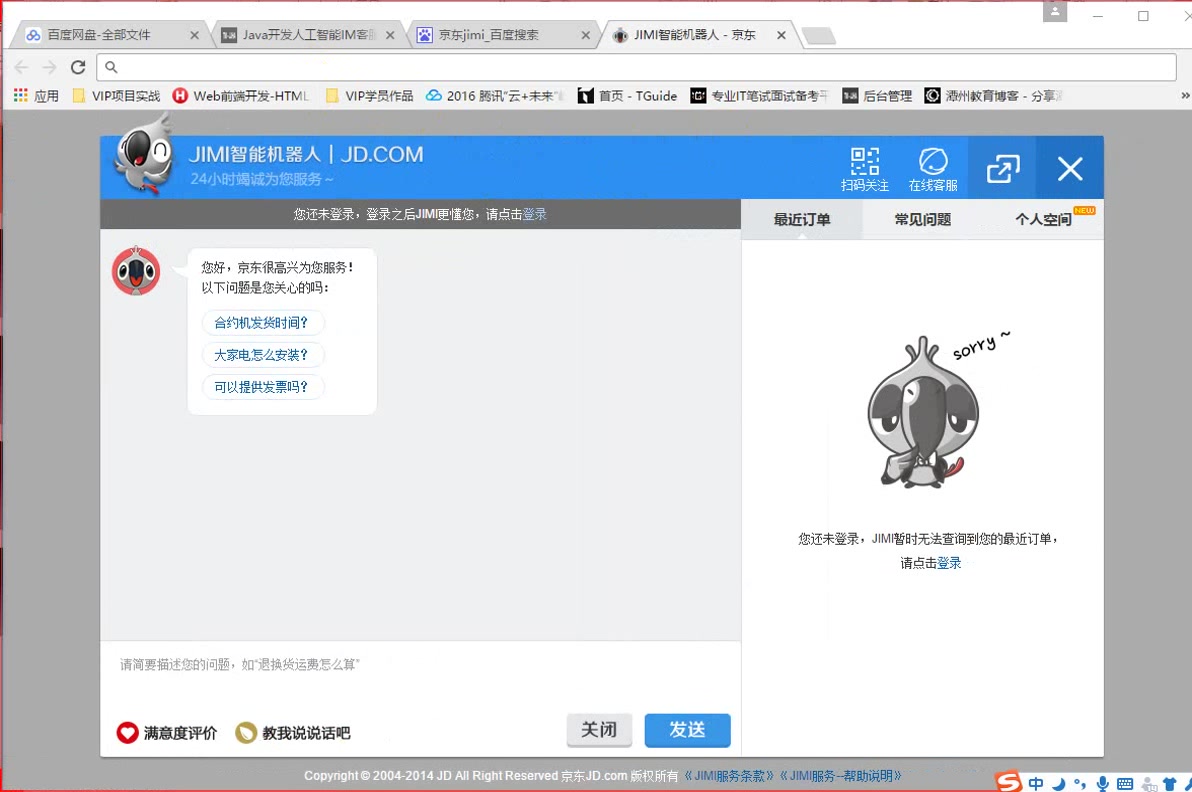1192x792 pixels.
Task: Open the 《JIMI服务条款》 footer link
Action: tap(729, 776)
